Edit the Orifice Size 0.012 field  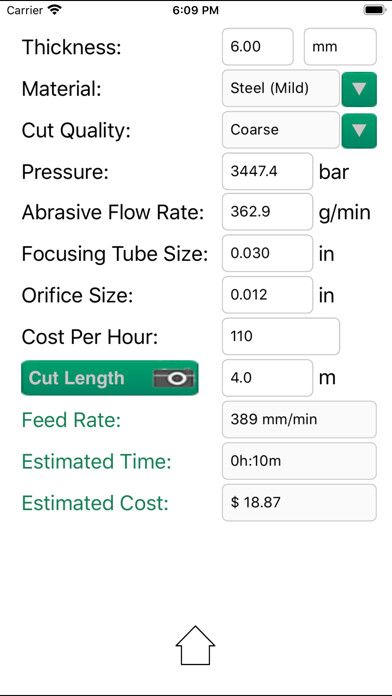pyautogui.click(x=267, y=295)
